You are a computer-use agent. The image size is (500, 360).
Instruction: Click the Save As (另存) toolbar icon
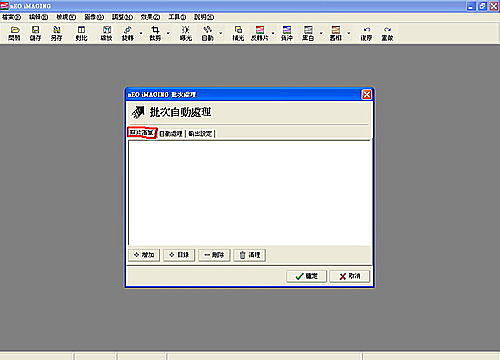(57, 33)
